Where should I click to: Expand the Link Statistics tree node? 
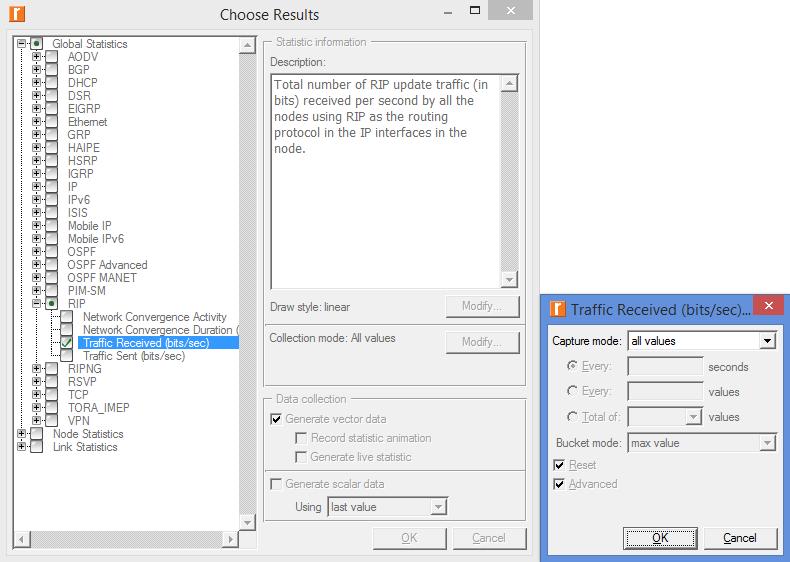pyautogui.click(x=21, y=447)
